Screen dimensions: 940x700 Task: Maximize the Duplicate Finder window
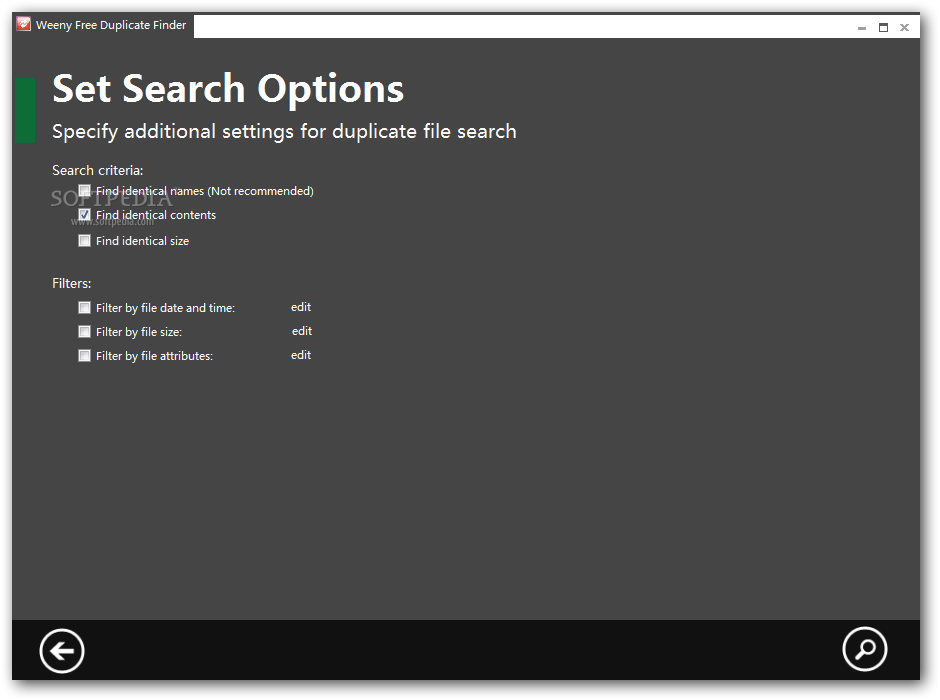pos(883,28)
